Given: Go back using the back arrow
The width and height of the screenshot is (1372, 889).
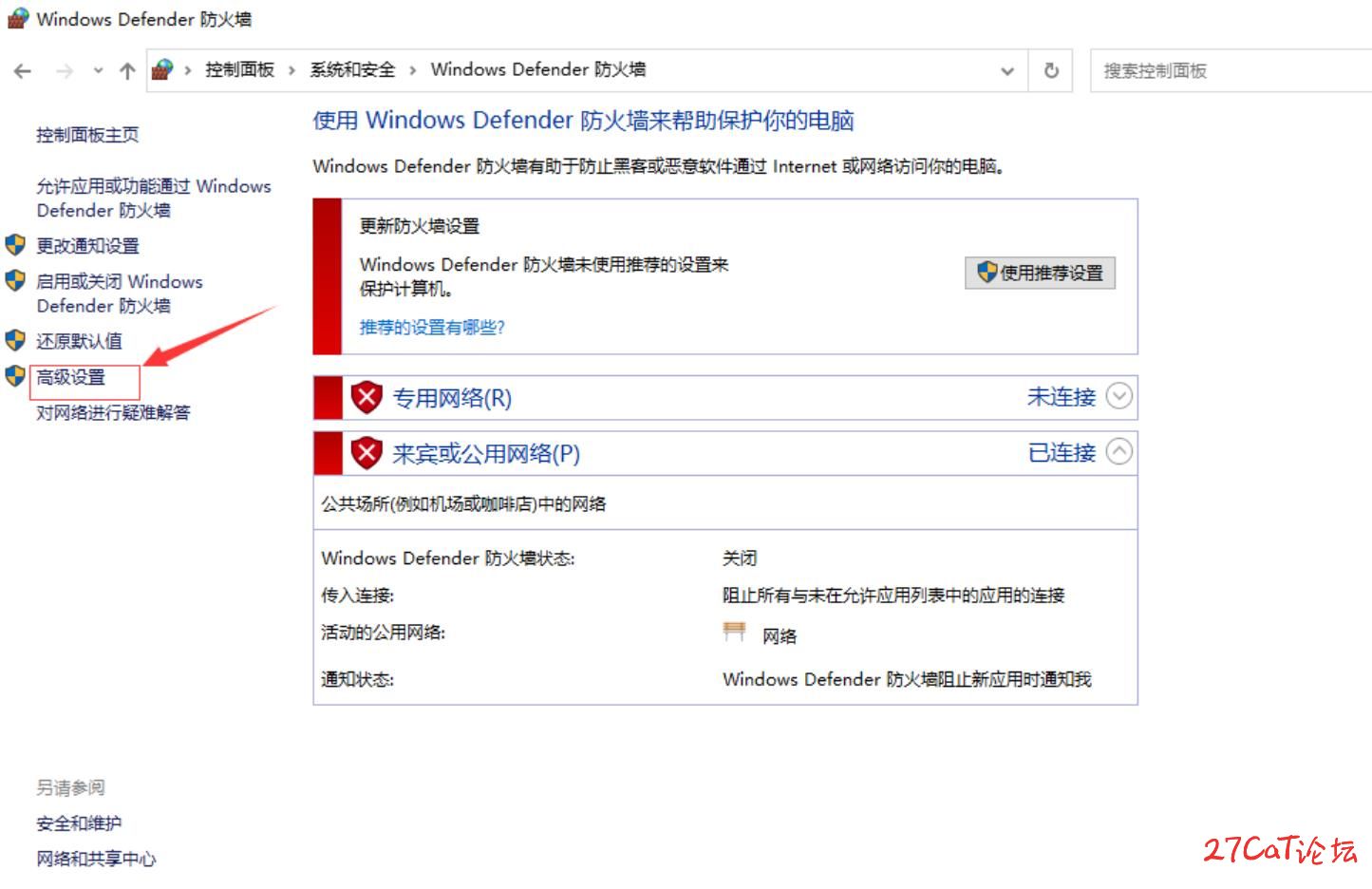Looking at the screenshot, I should [x=24, y=71].
